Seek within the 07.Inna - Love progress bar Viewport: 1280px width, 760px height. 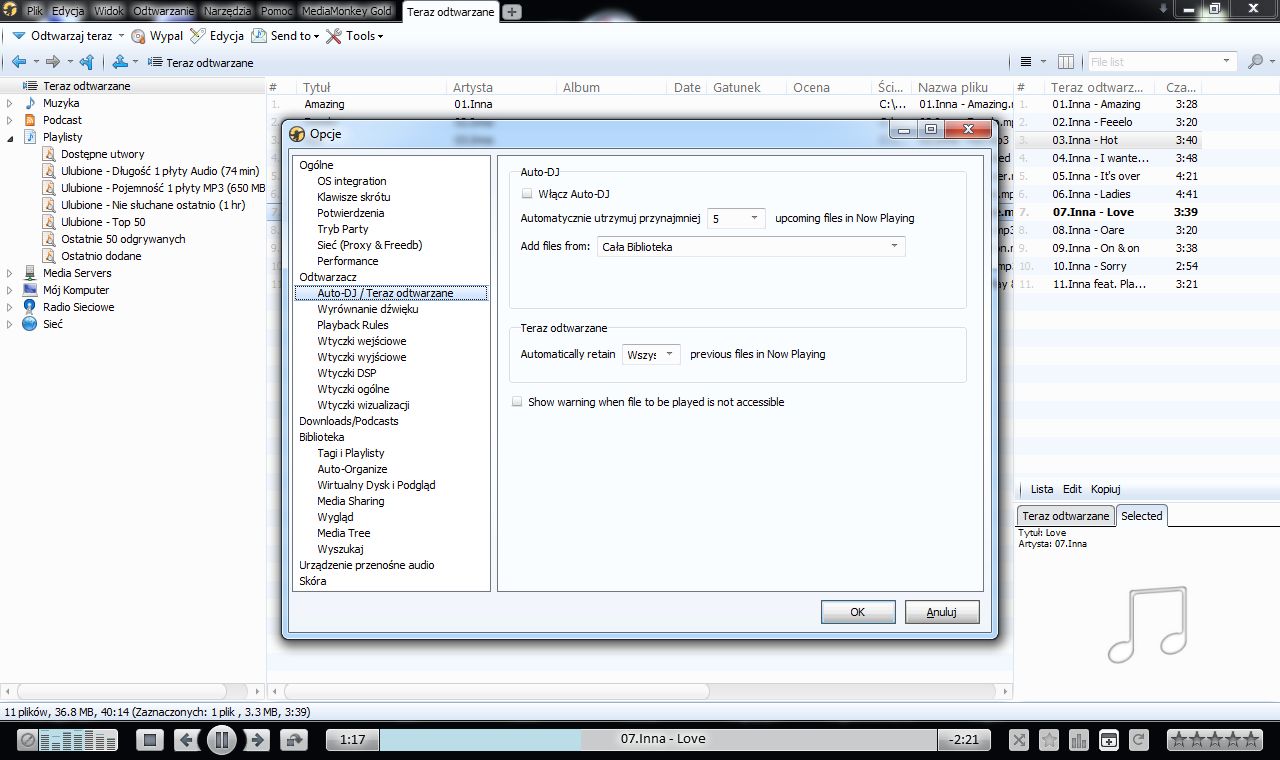coord(658,739)
